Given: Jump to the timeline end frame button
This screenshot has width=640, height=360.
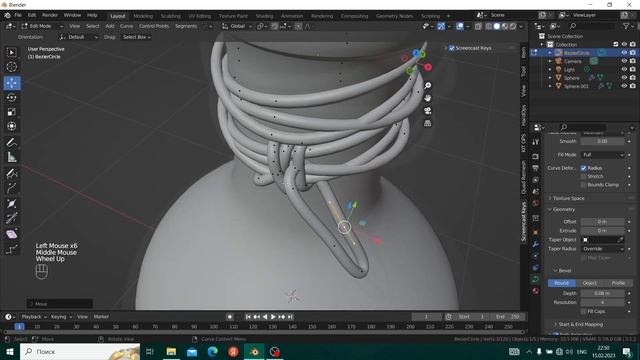Looking at the screenshot, I should pyautogui.click(x=290, y=317).
